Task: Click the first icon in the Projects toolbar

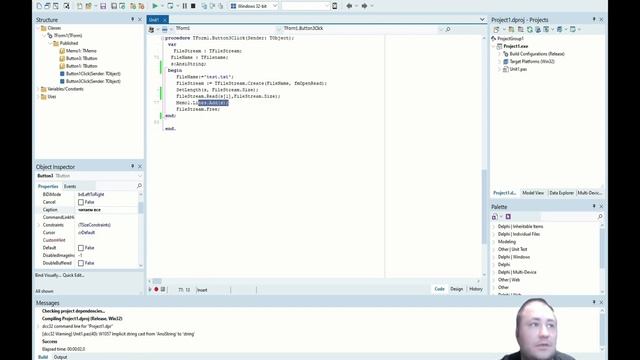Action: coord(496,29)
